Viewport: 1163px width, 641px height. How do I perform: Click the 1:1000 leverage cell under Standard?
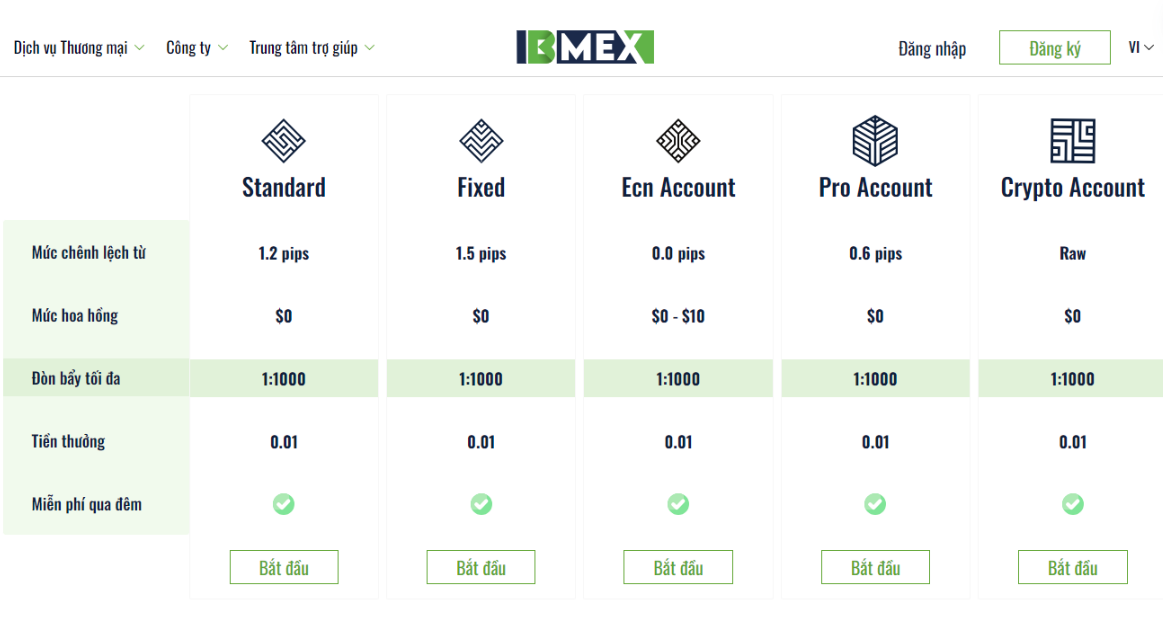[x=284, y=378]
